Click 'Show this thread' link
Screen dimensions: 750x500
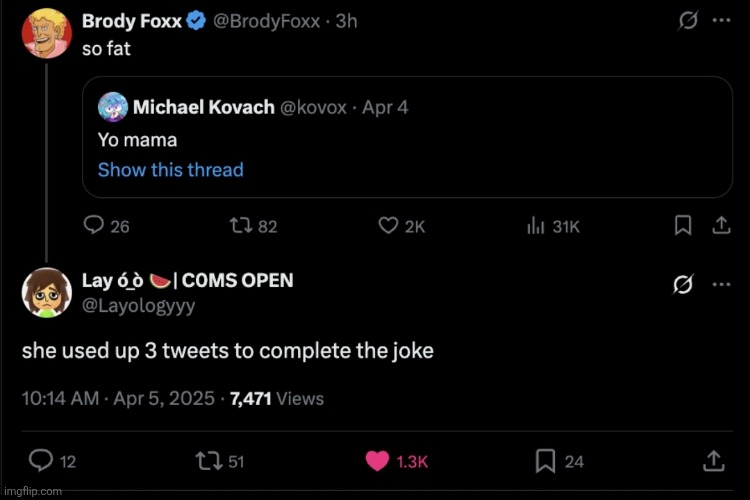coord(170,170)
